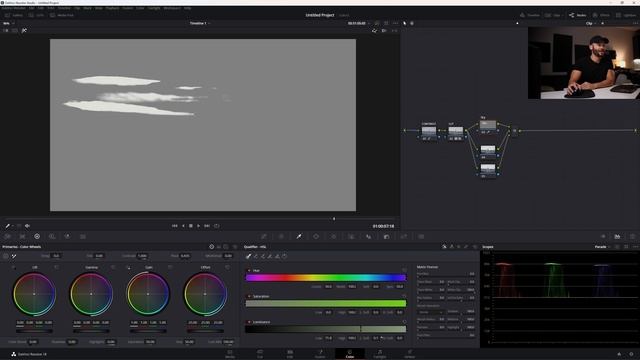Play the viewer clip forward
This screenshot has width=640, height=360.
pos(198,226)
